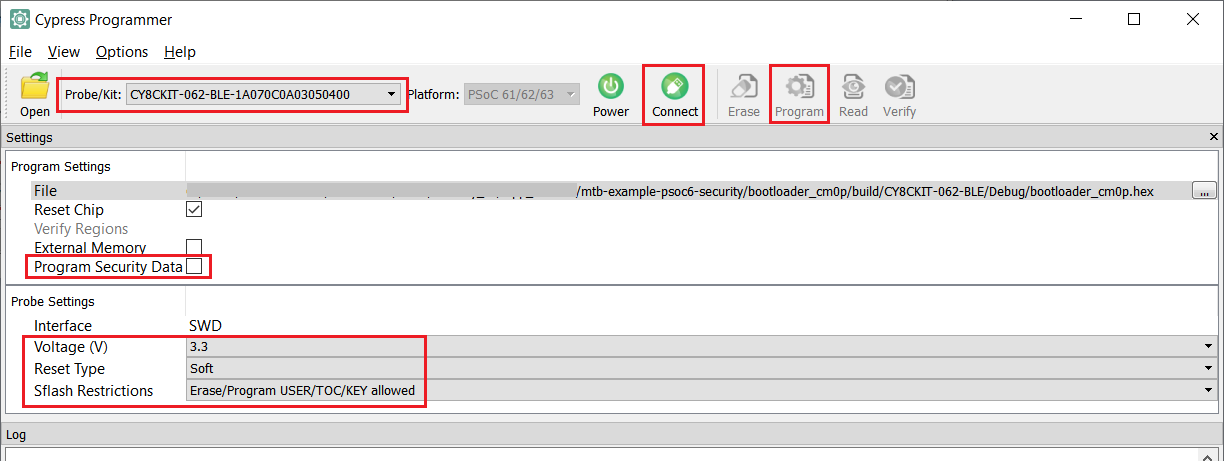The width and height of the screenshot is (1224, 461).
Task: Click the Read toolbar icon
Action: [x=853, y=86]
